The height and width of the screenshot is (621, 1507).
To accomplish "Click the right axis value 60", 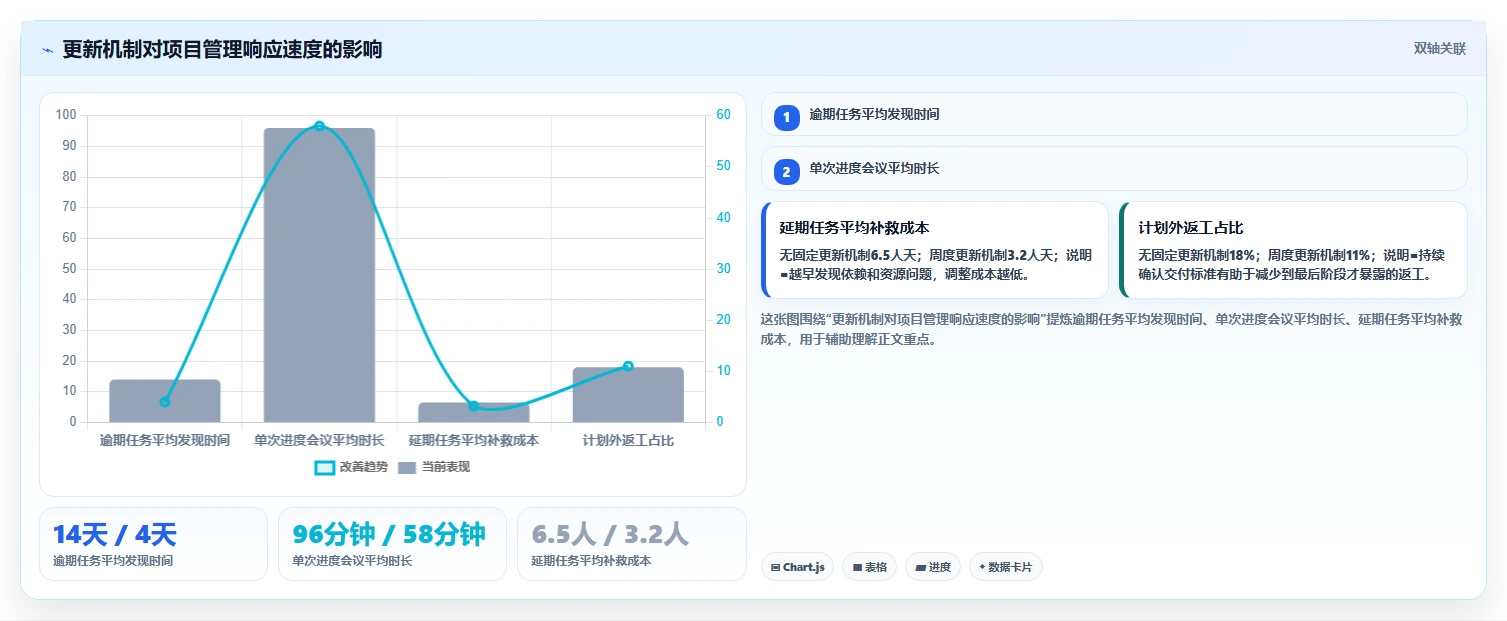I will [723, 115].
